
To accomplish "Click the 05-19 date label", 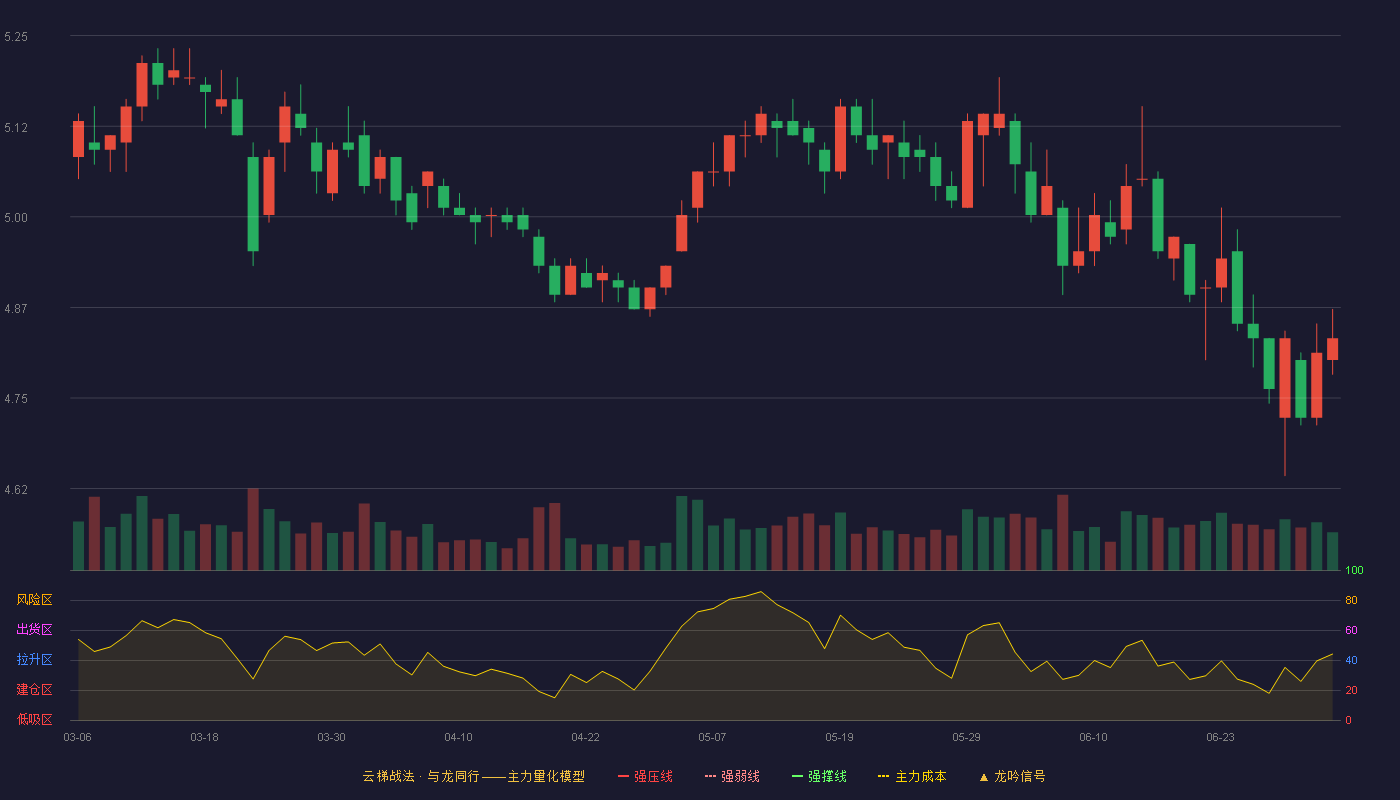I will tap(839, 737).
